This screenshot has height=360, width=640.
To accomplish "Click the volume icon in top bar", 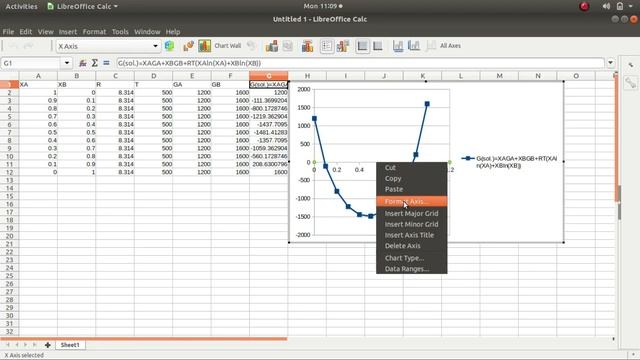I will point(606,6).
